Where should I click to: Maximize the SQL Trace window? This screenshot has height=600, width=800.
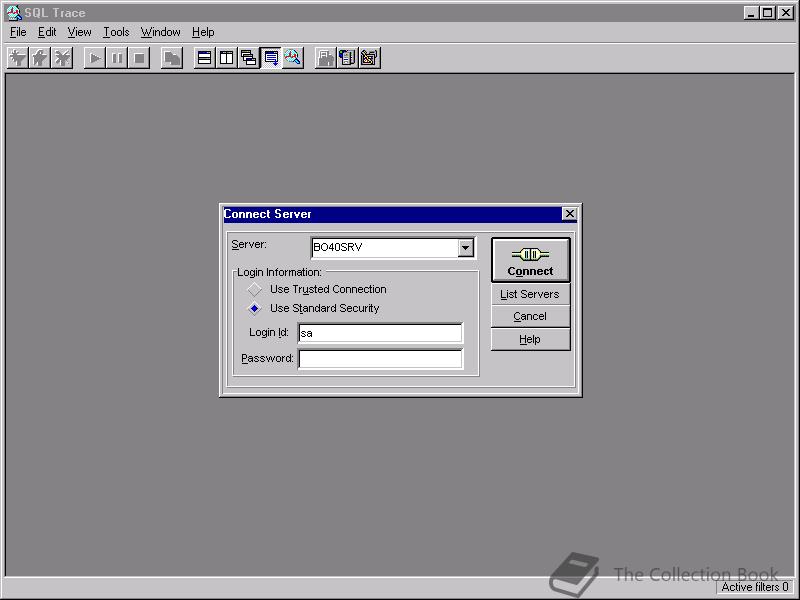click(x=767, y=13)
